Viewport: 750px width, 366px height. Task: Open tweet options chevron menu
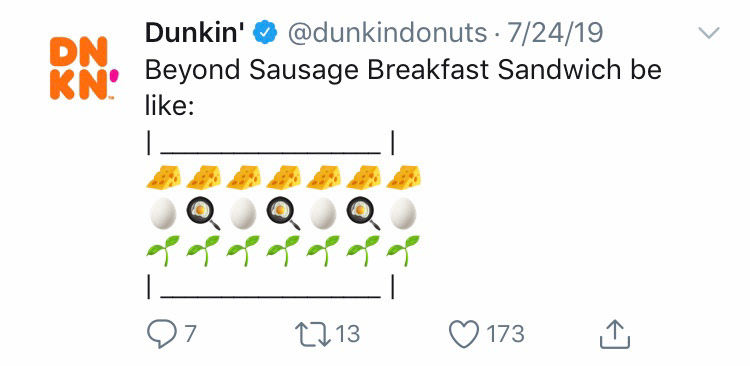coord(708,33)
